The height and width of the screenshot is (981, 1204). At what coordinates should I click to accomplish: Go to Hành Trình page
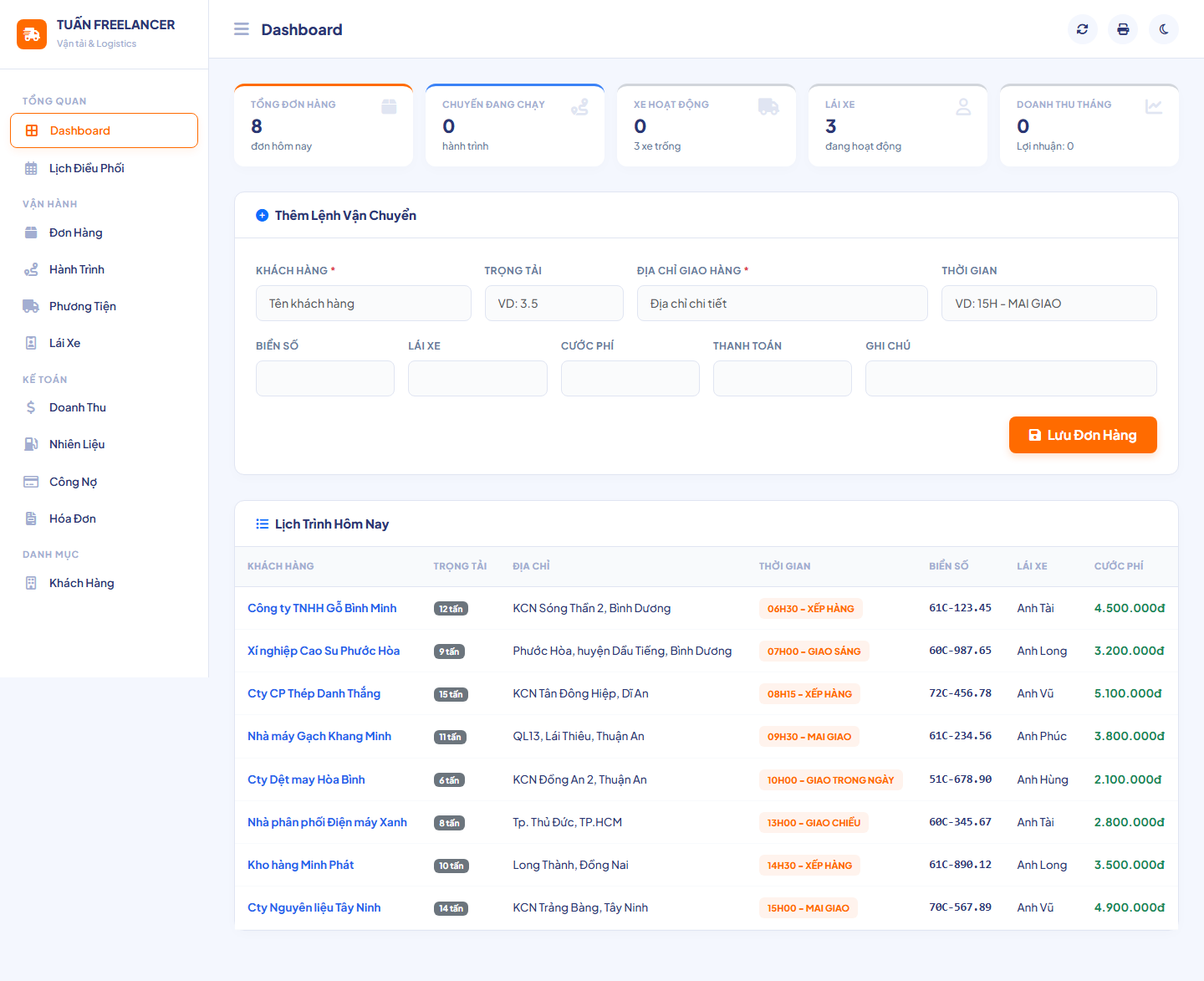(104, 269)
